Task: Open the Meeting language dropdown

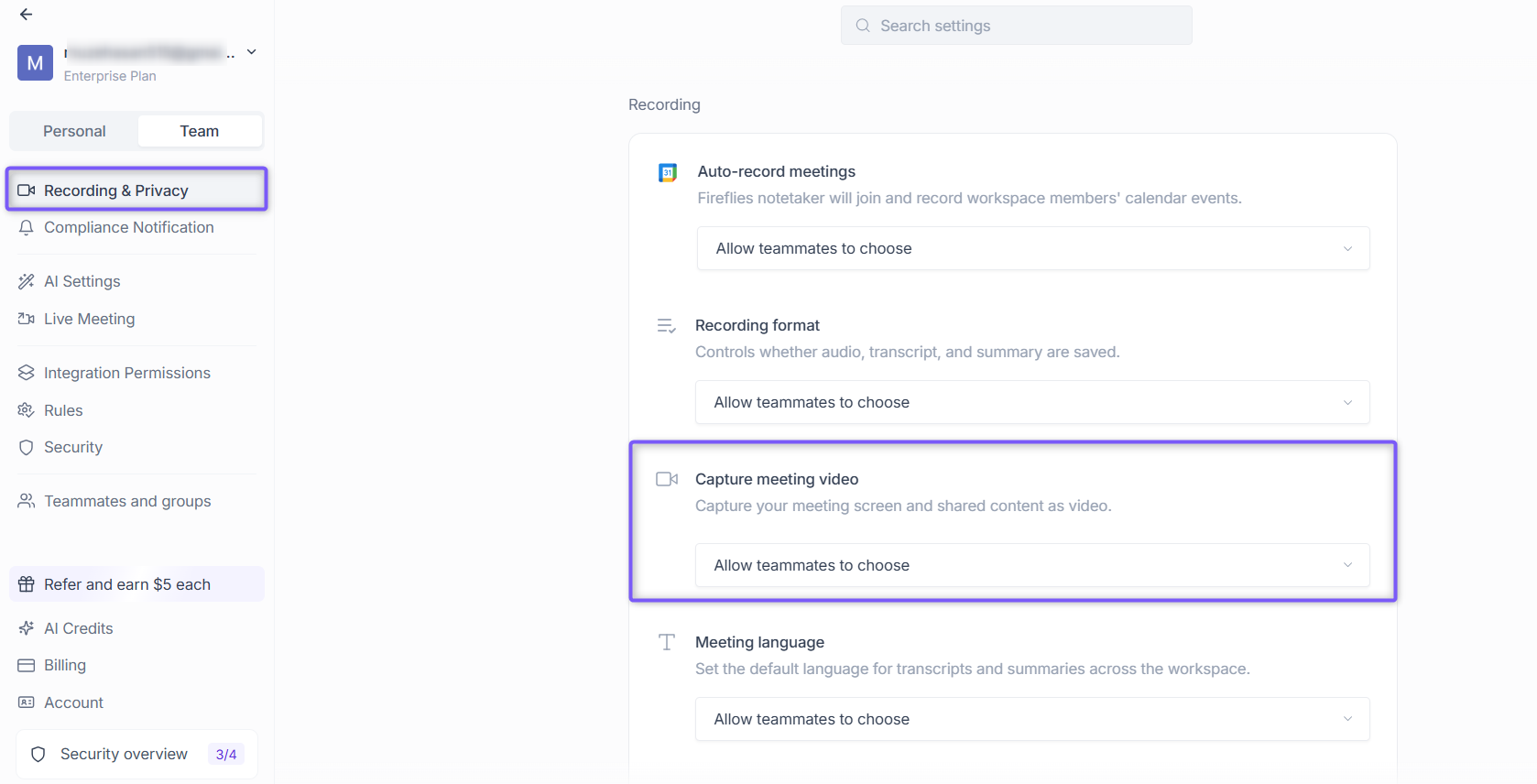Action: pyautogui.click(x=1032, y=719)
